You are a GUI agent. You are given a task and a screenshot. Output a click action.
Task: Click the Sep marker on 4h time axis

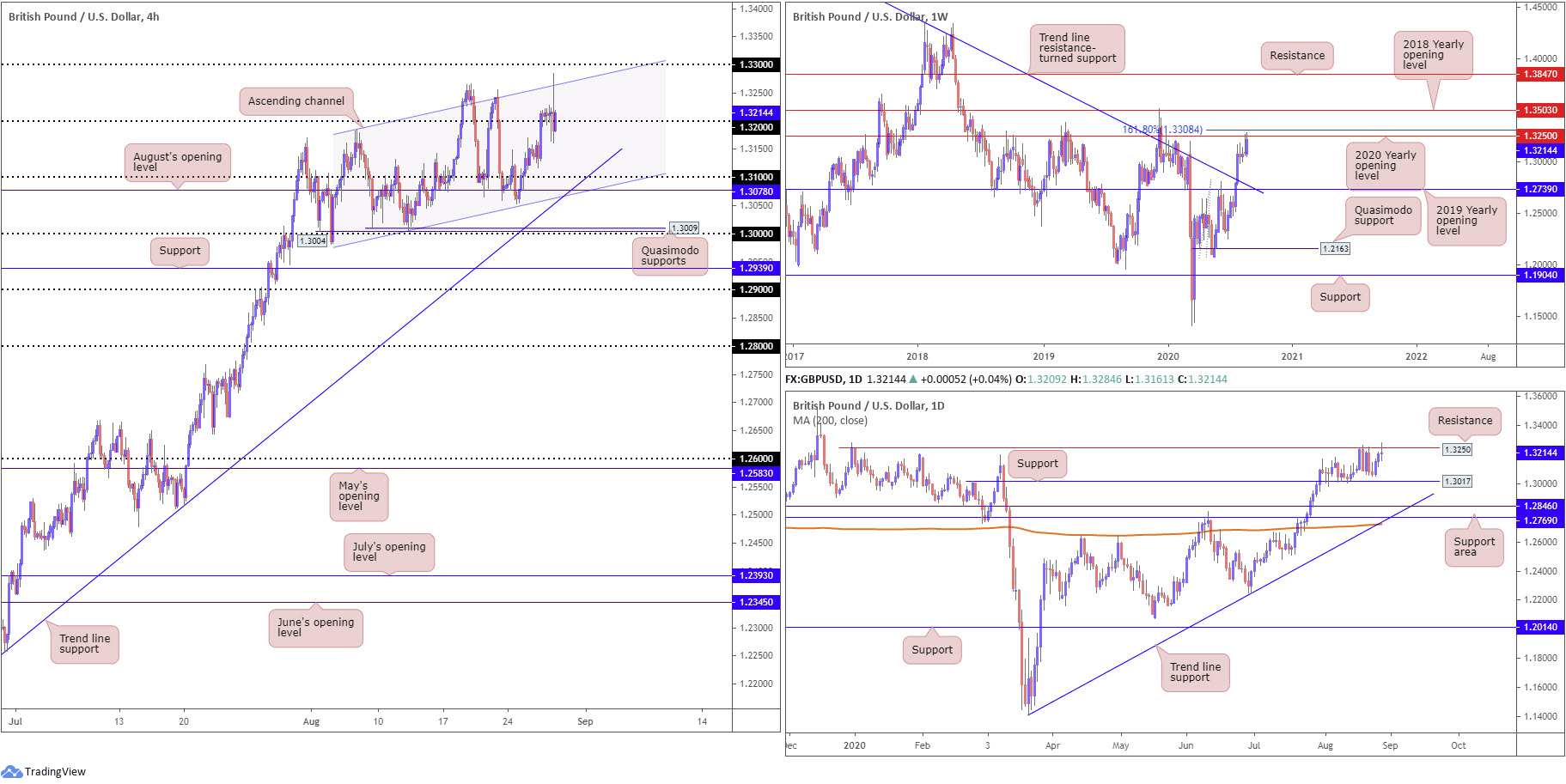click(x=585, y=721)
